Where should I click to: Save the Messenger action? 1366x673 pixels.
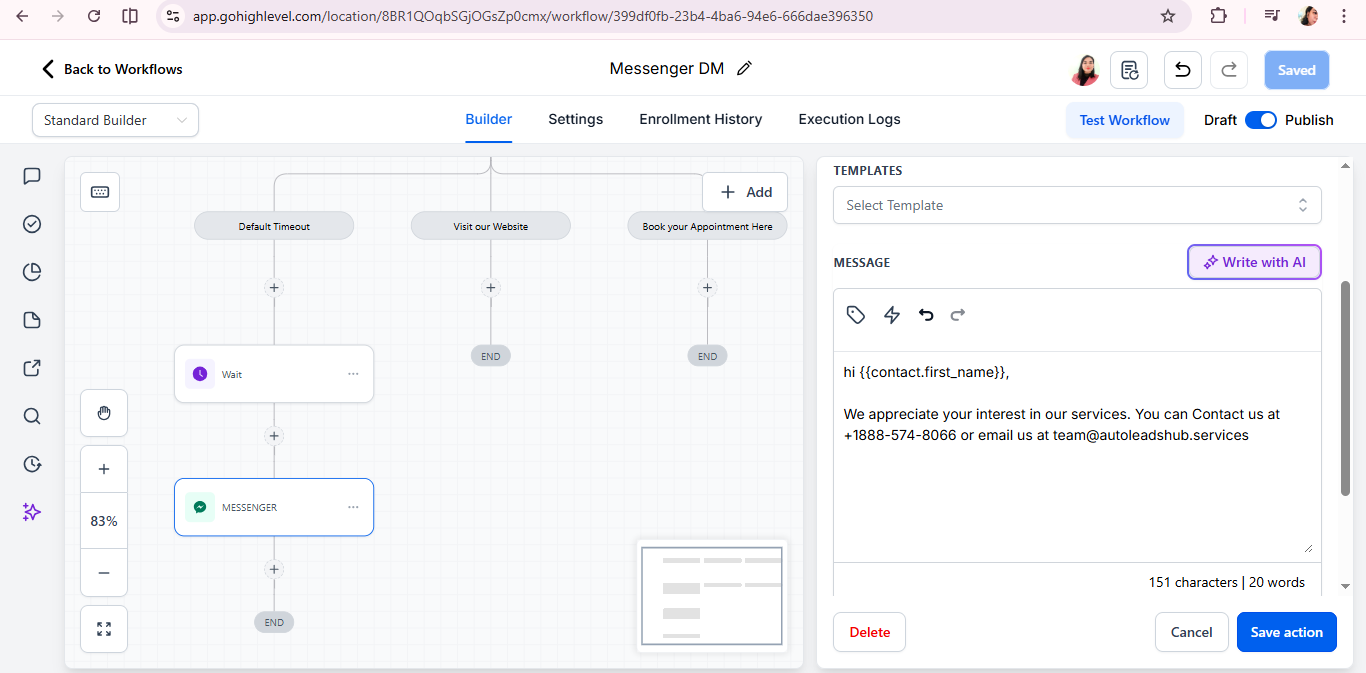[1286, 631]
